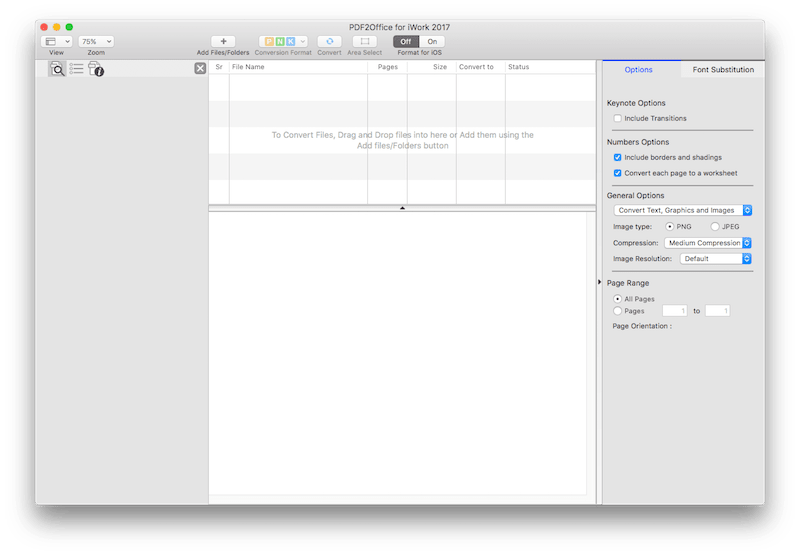Uncheck Convert each page to a worksheet

click(x=617, y=173)
